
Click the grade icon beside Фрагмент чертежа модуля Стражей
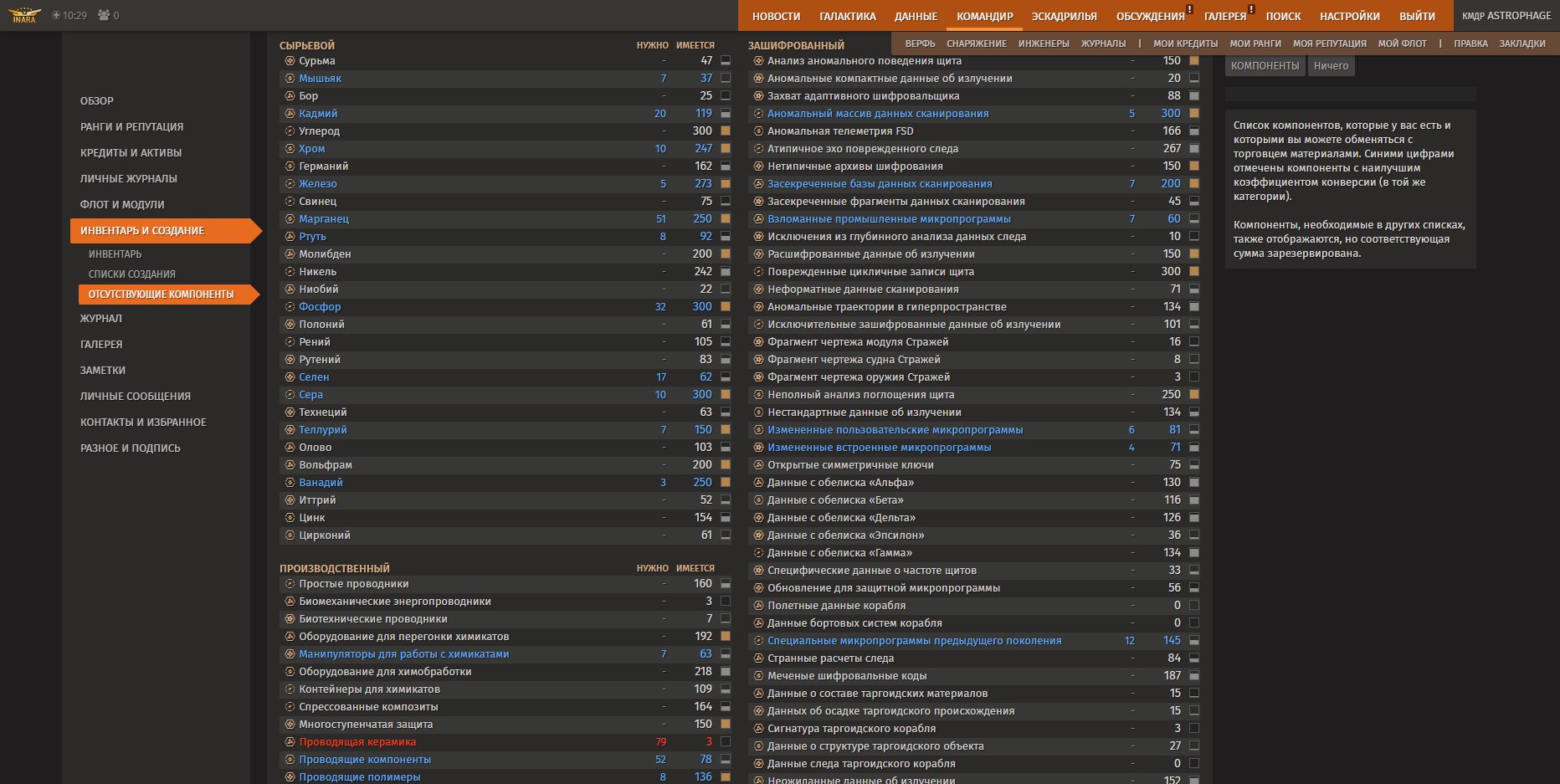[758, 342]
